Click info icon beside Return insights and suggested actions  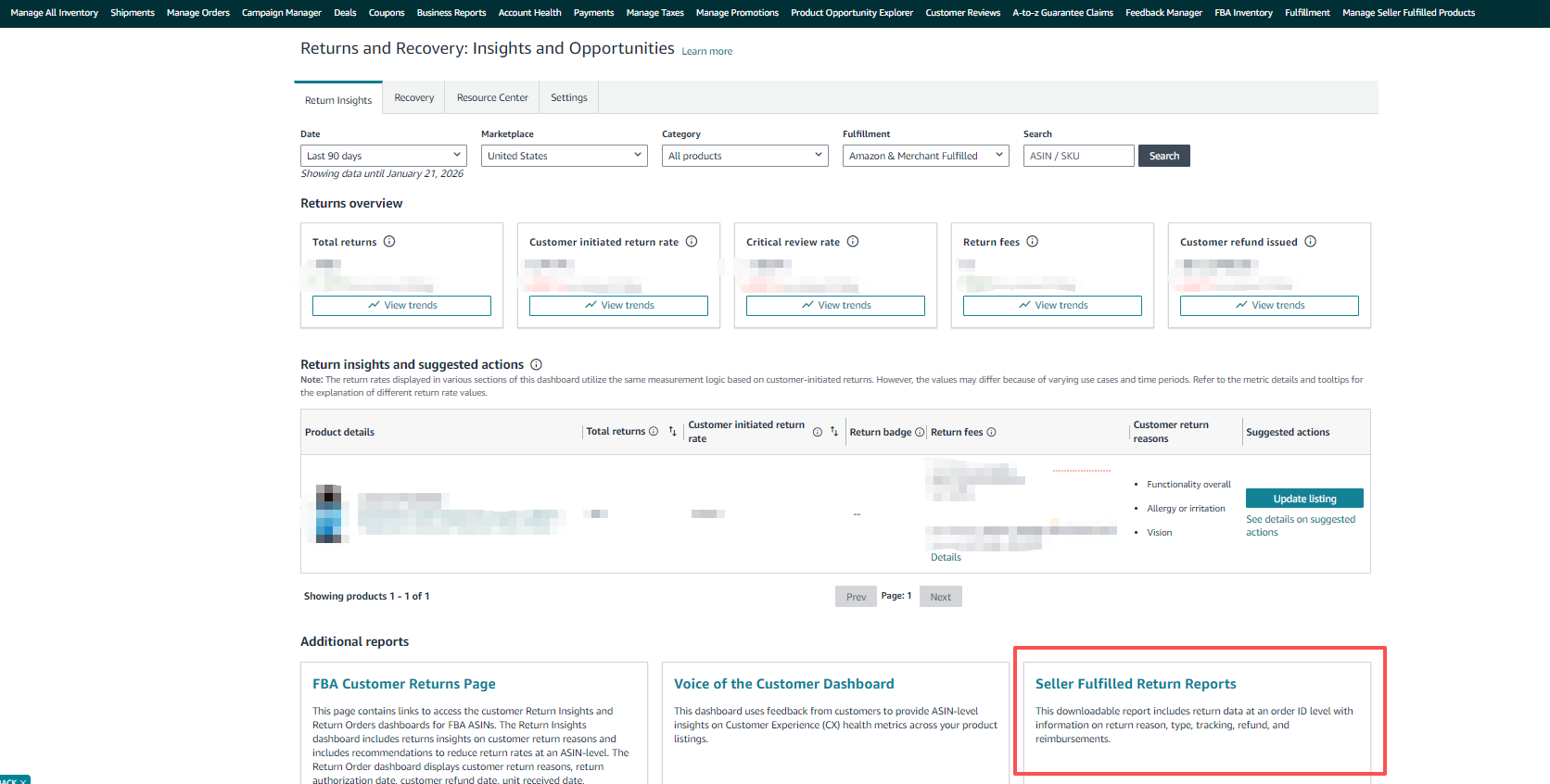click(536, 365)
